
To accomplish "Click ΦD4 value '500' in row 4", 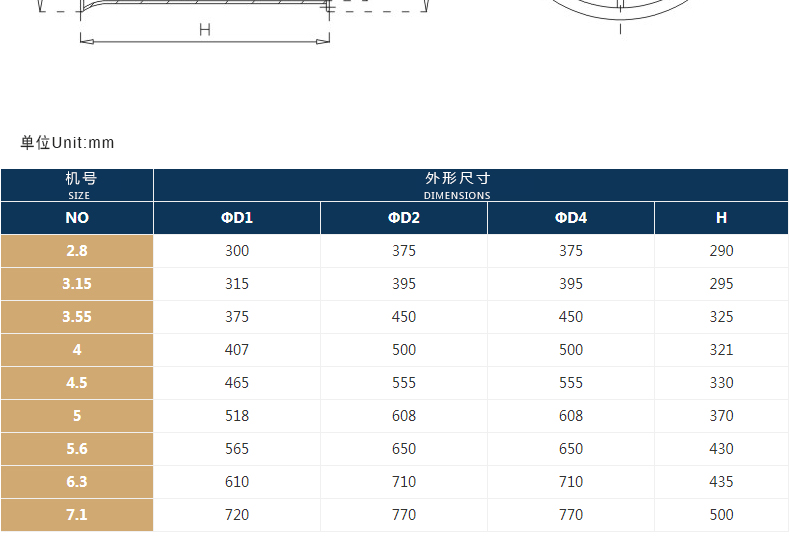I will coord(571,350).
